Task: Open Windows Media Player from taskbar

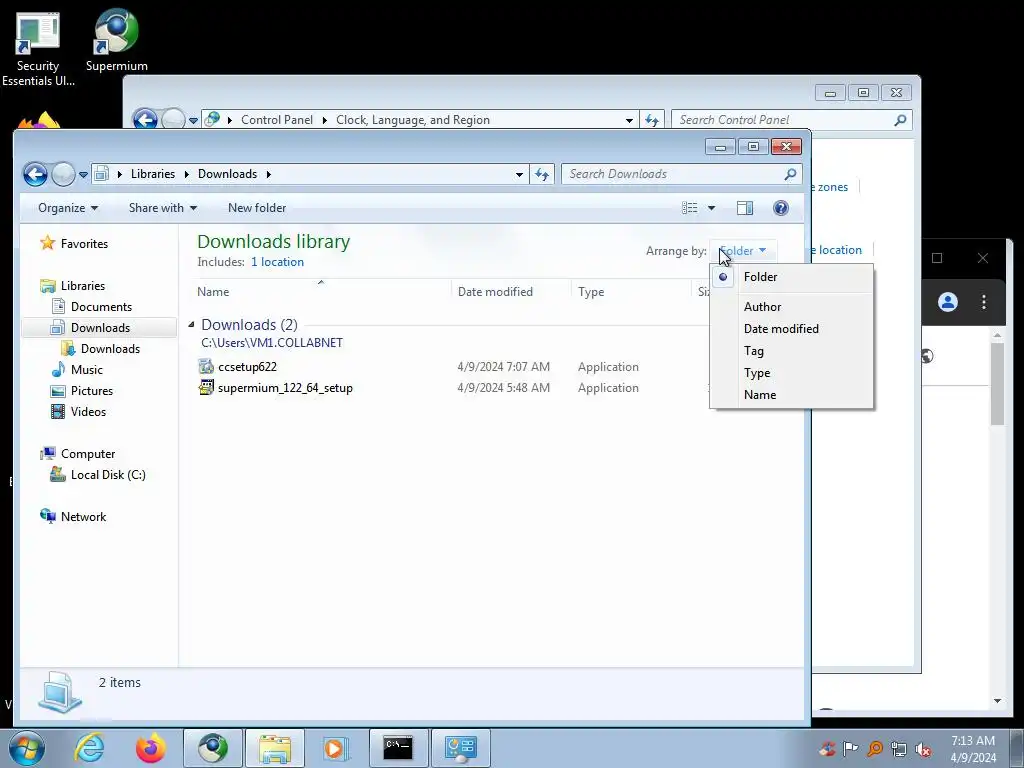Action: point(336,748)
